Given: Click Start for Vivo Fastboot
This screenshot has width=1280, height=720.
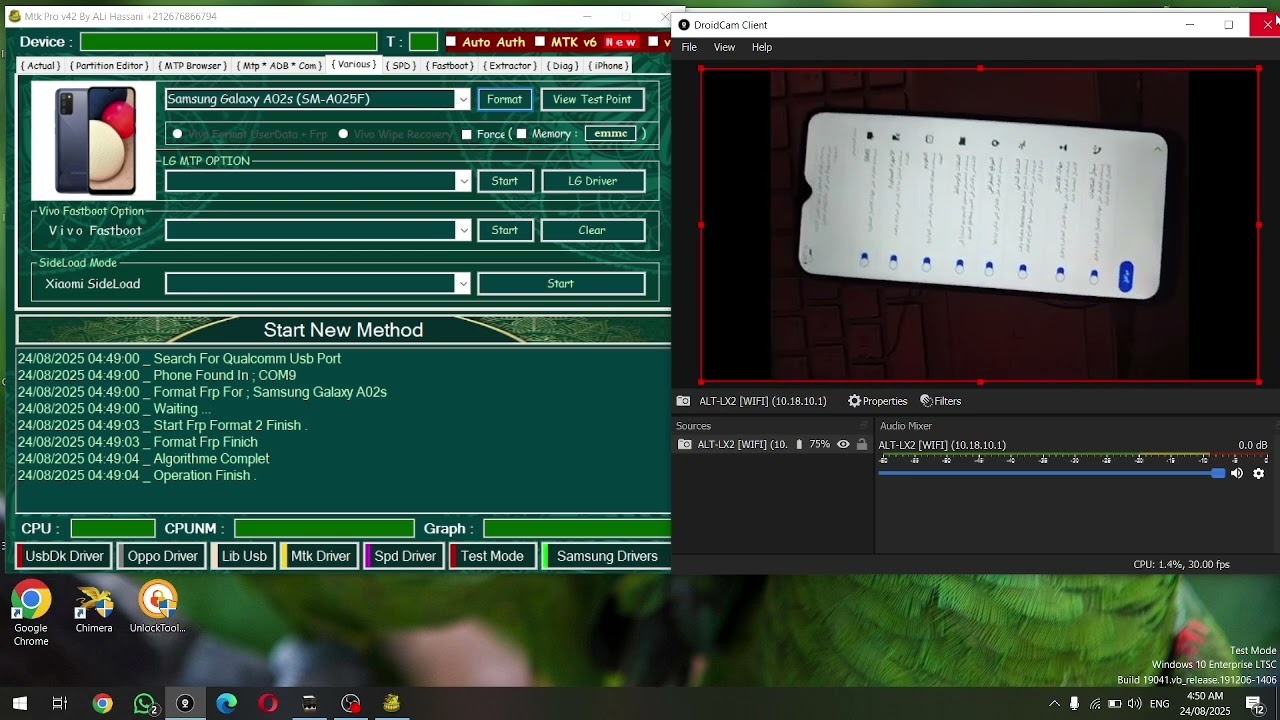Looking at the screenshot, I should [x=505, y=230].
